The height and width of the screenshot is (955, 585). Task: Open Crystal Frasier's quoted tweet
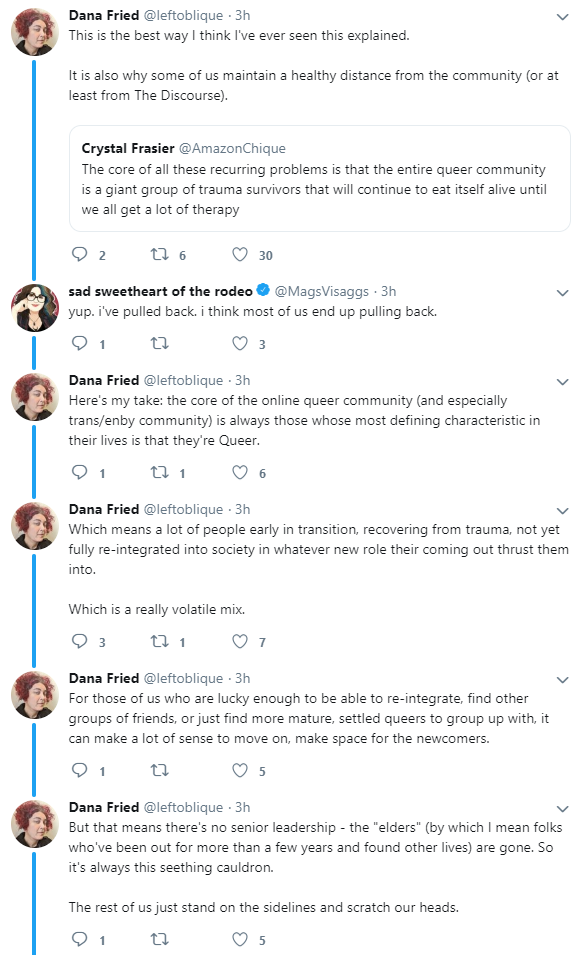(x=320, y=178)
